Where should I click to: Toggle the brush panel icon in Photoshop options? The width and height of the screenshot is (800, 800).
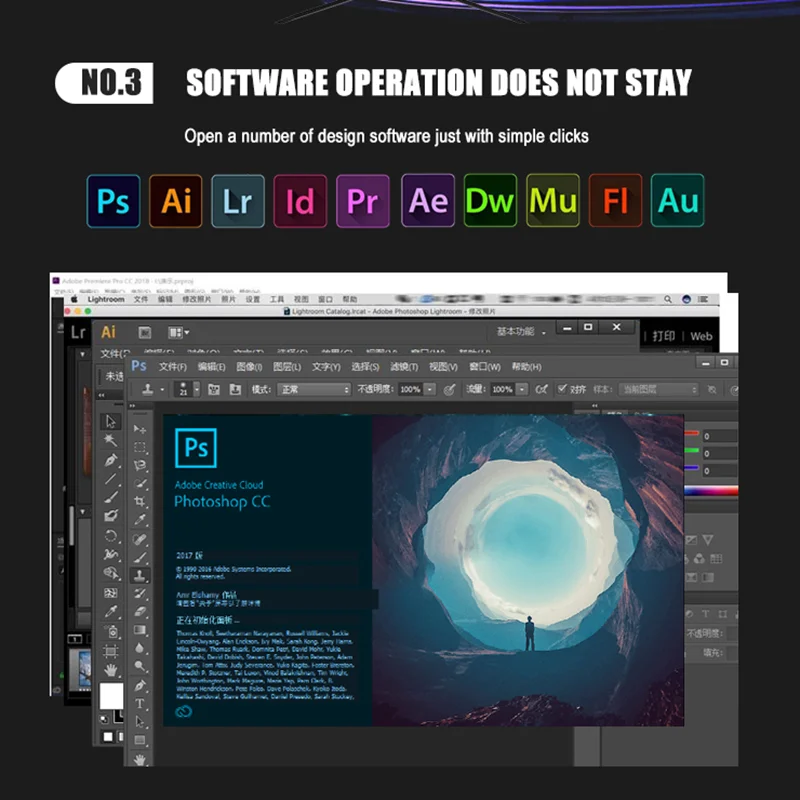pos(214,390)
